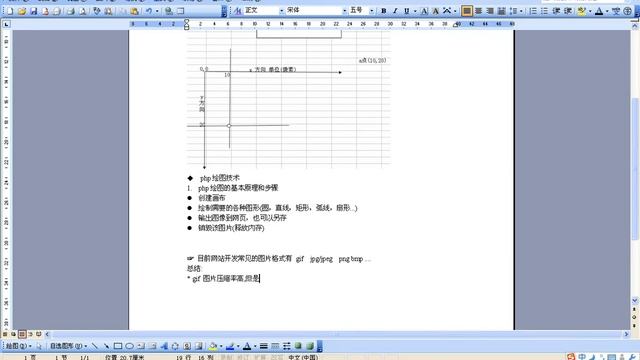
Task: Click the vertical scrollbar down arrow
Action: pyautogui.click(x=635, y=301)
